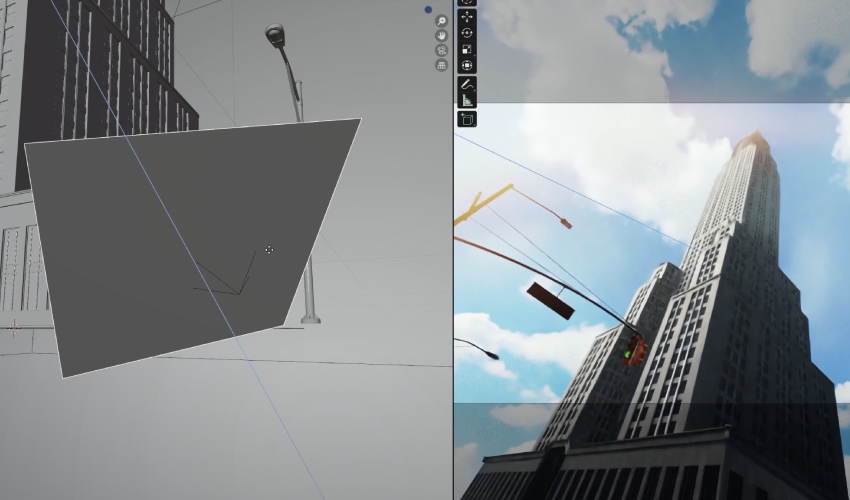Image resolution: width=850 pixels, height=500 pixels.
Task: Click the red traffic light in the camera view
Action: (634, 350)
